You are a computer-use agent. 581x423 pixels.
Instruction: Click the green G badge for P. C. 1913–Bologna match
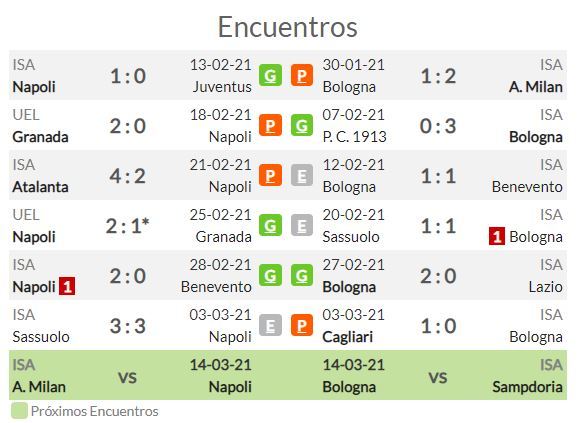[x=302, y=125]
